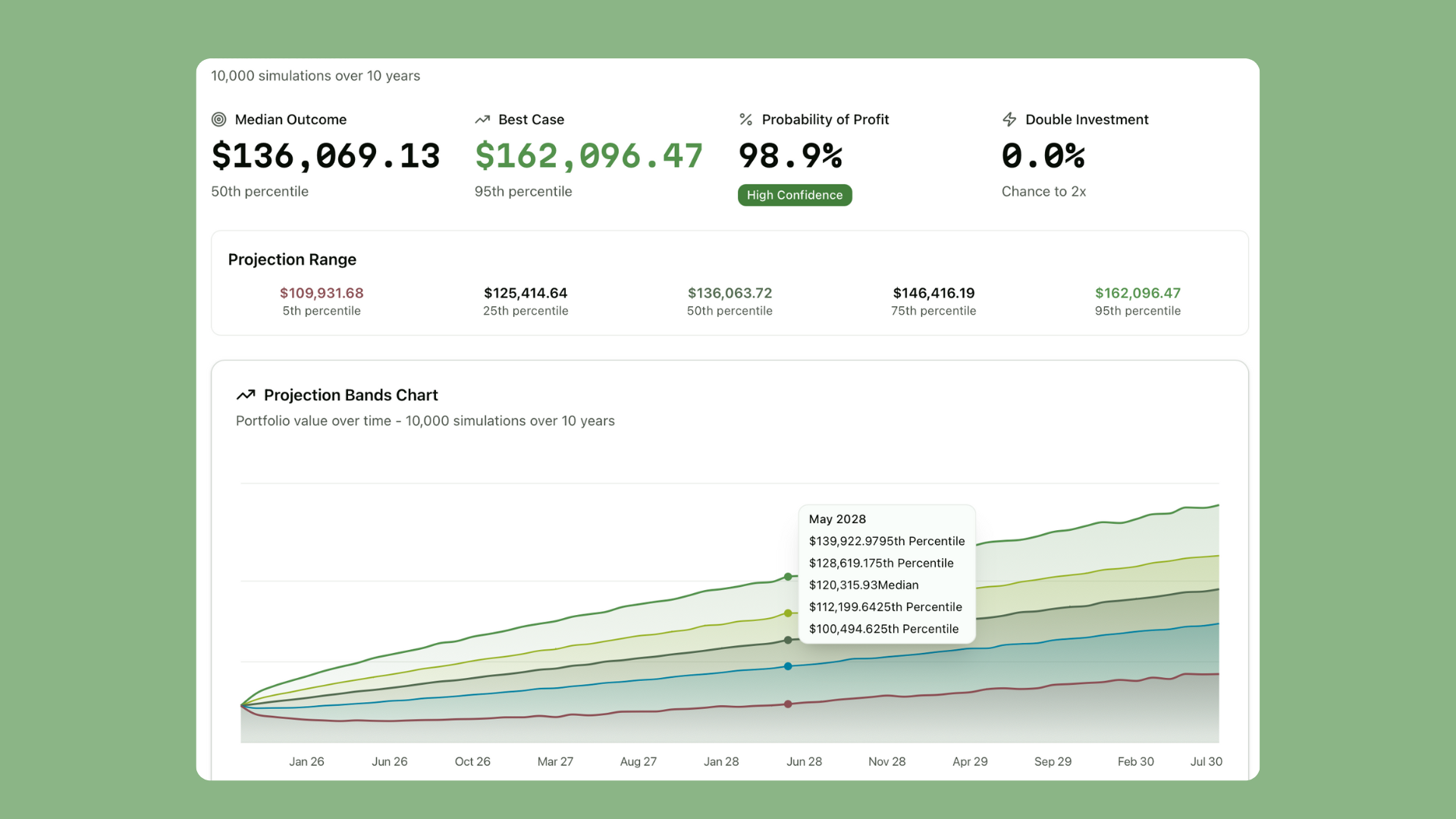Click the $109,931.68 5th percentile value
1456x819 pixels.
tap(322, 293)
